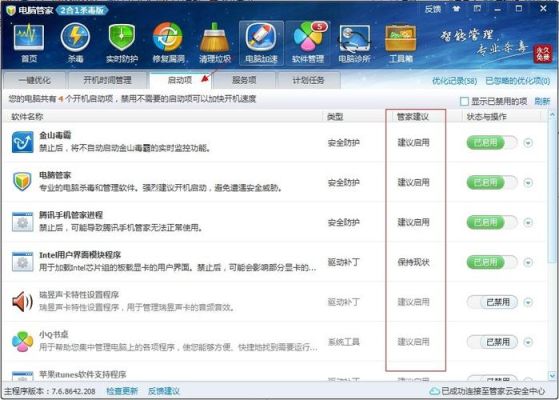Click the cloud icon in status bar
Viewport: 559px width, 400px height.
tap(434, 391)
